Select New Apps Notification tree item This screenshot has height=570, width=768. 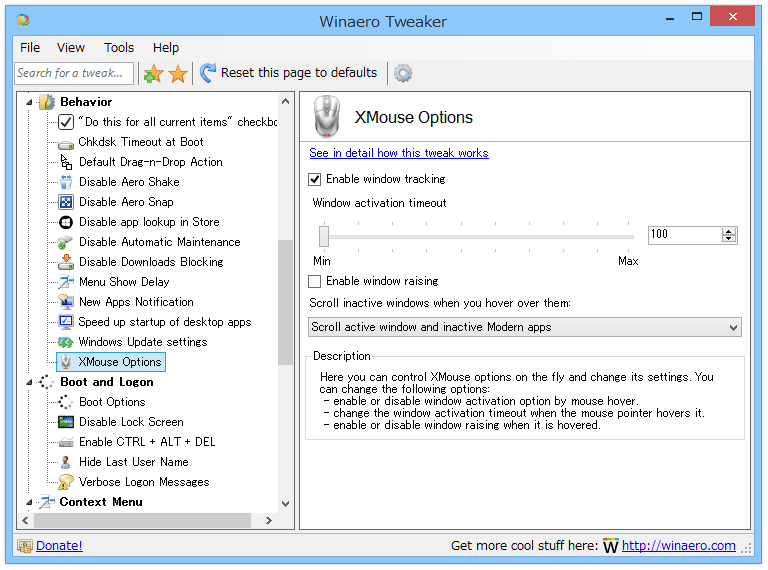point(136,302)
